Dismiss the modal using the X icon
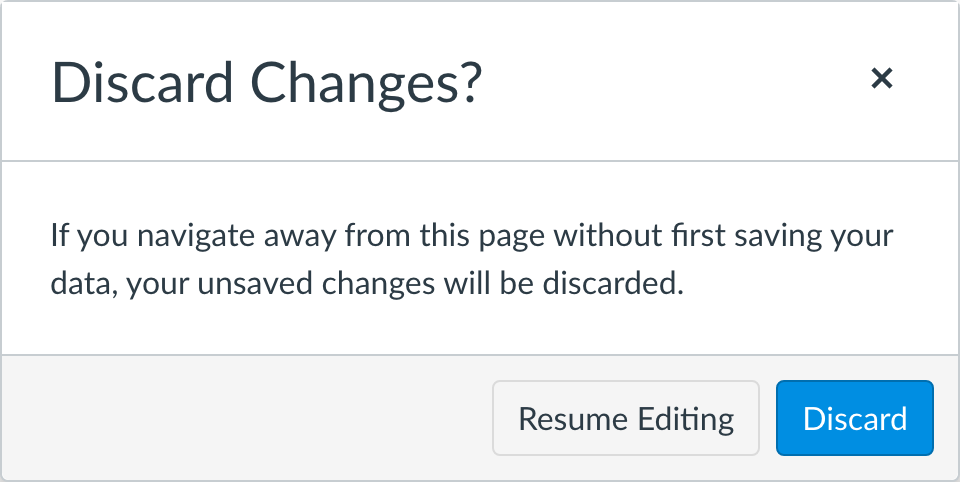 click(881, 79)
